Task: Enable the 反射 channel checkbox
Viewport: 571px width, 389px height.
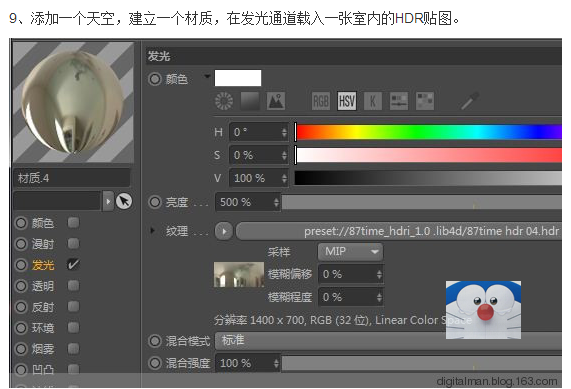Action: point(74,307)
